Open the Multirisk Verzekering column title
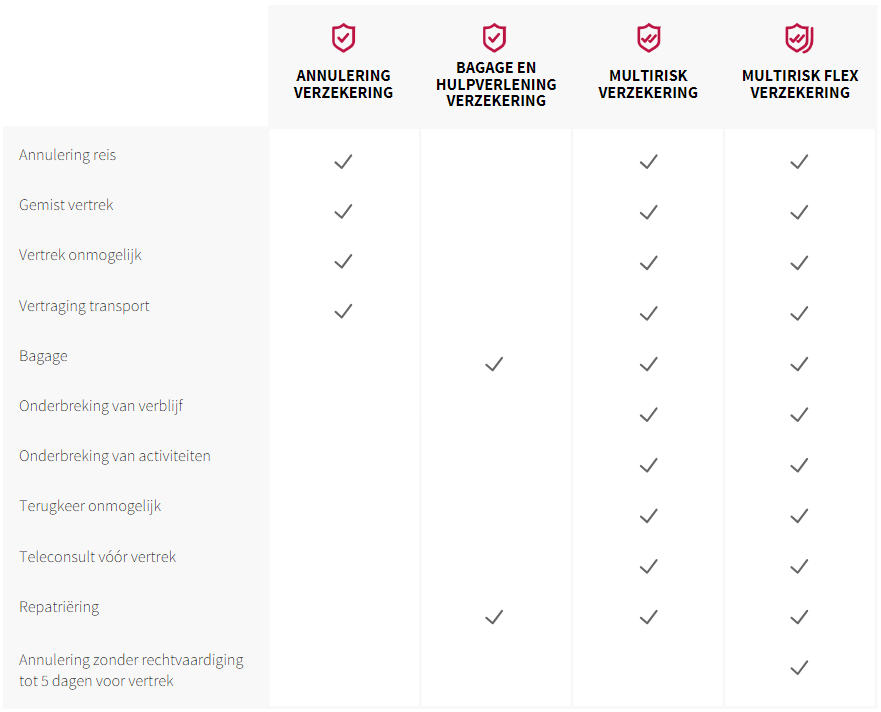 click(648, 84)
